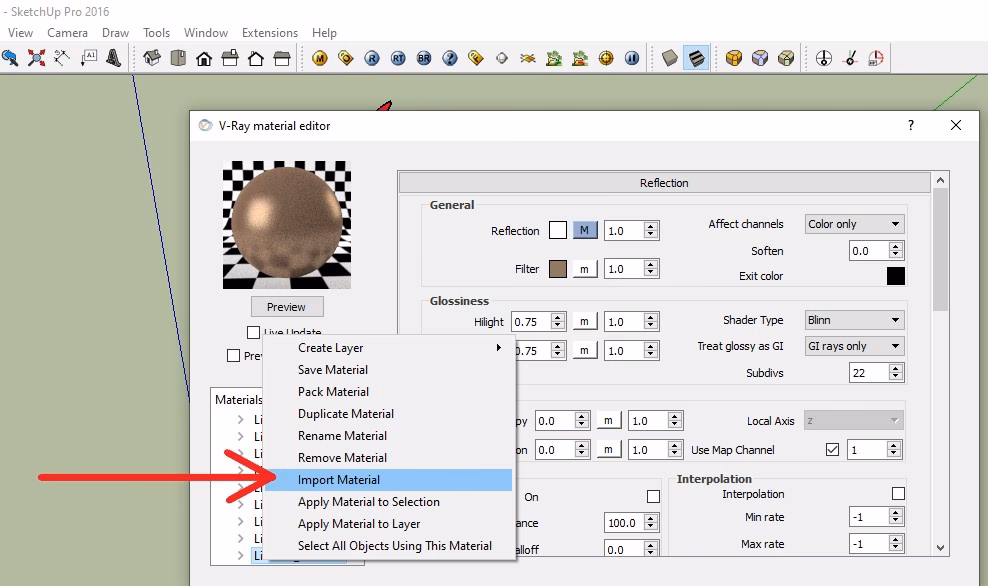Screen dimensions: 988x586
Task: Open Affect channels dropdown
Action: pos(854,224)
